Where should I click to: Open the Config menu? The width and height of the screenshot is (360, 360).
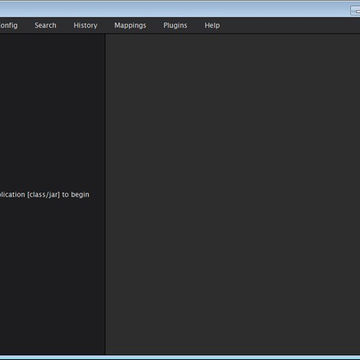tap(8, 26)
